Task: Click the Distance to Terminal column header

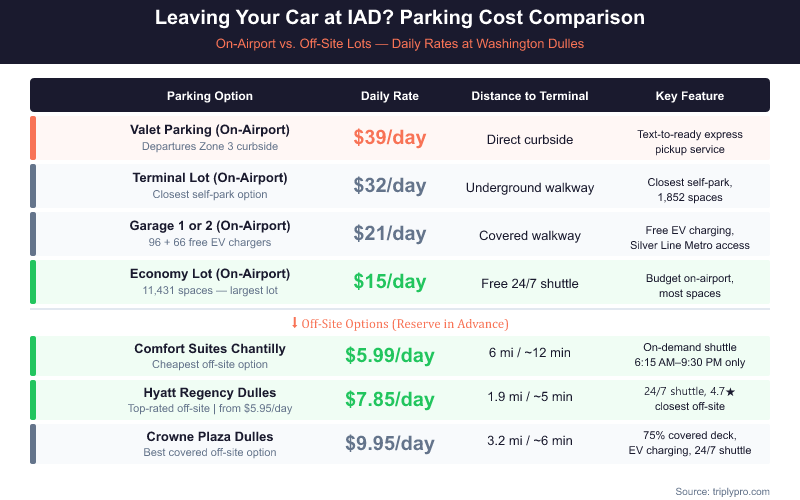Action: [x=530, y=96]
